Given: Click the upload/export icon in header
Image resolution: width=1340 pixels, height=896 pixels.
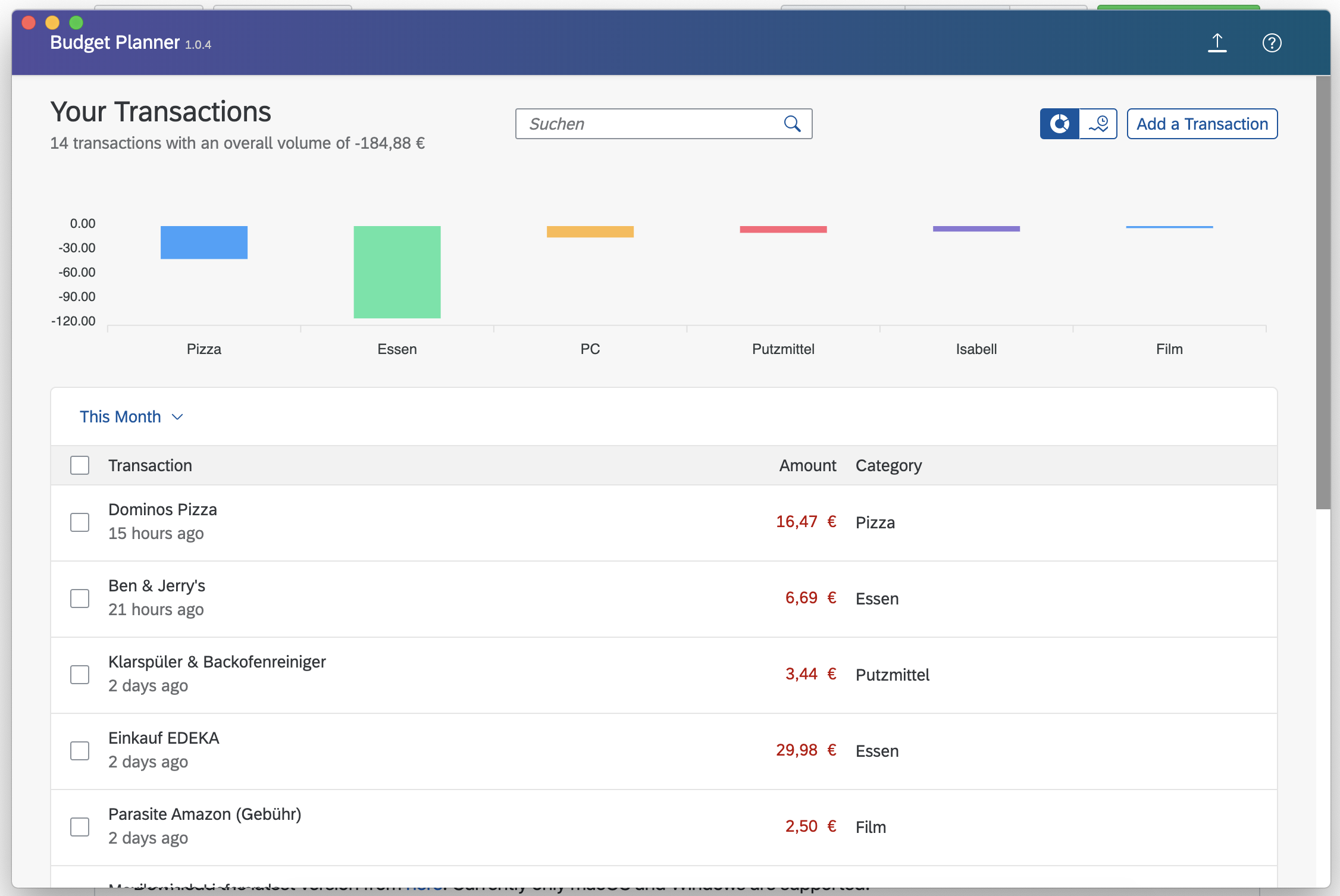Looking at the screenshot, I should pyautogui.click(x=1217, y=43).
